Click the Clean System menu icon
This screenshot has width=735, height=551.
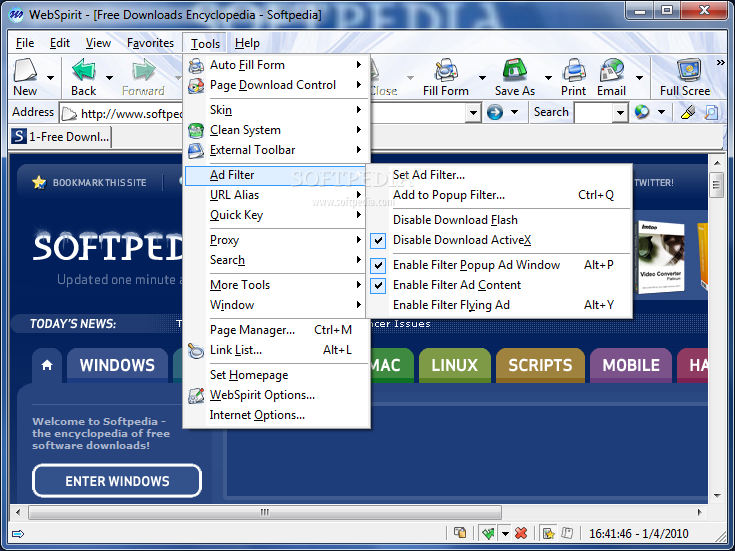point(196,130)
